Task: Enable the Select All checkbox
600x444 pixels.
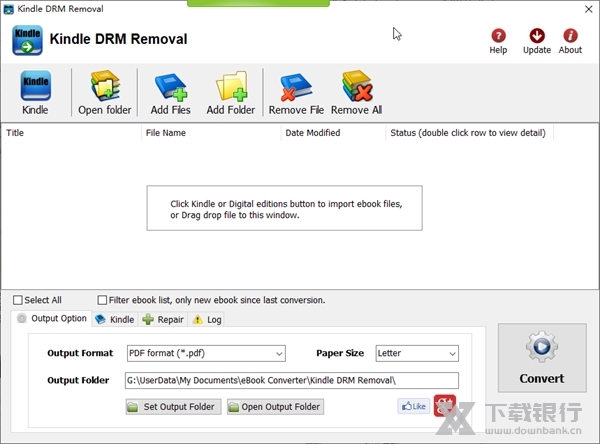Action: (x=18, y=300)
